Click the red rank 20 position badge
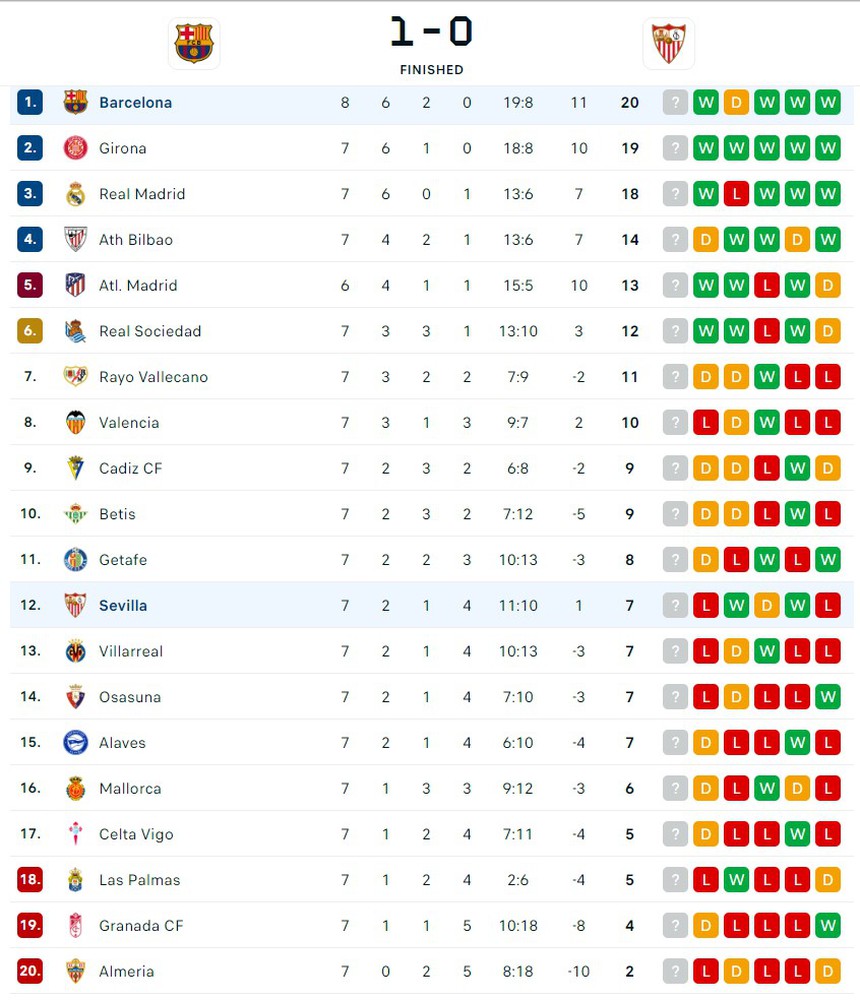 click(x=30, y=971)
